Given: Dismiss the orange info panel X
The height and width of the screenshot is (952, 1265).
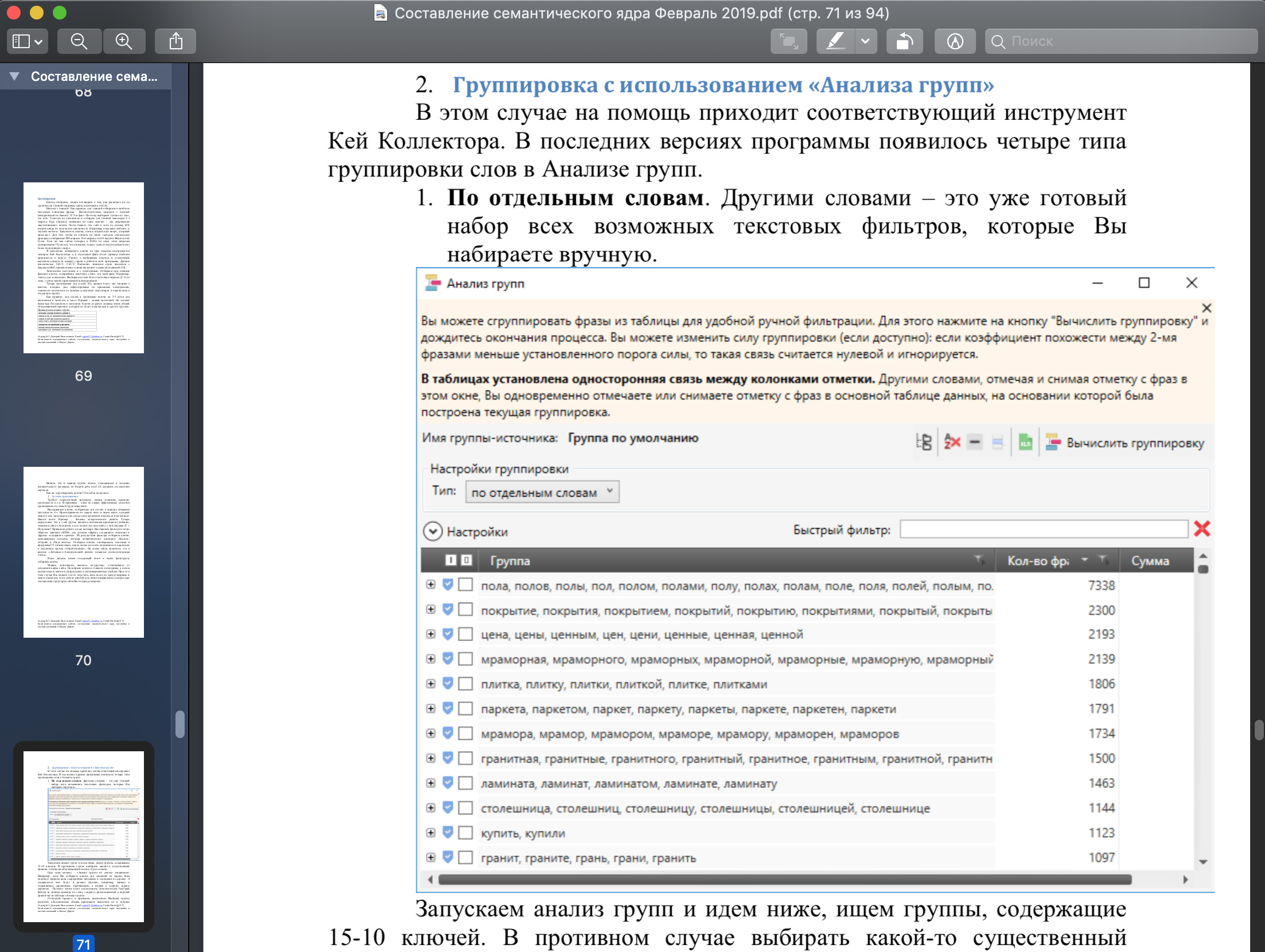Looking at the screenshot, I should (1207, 308).
